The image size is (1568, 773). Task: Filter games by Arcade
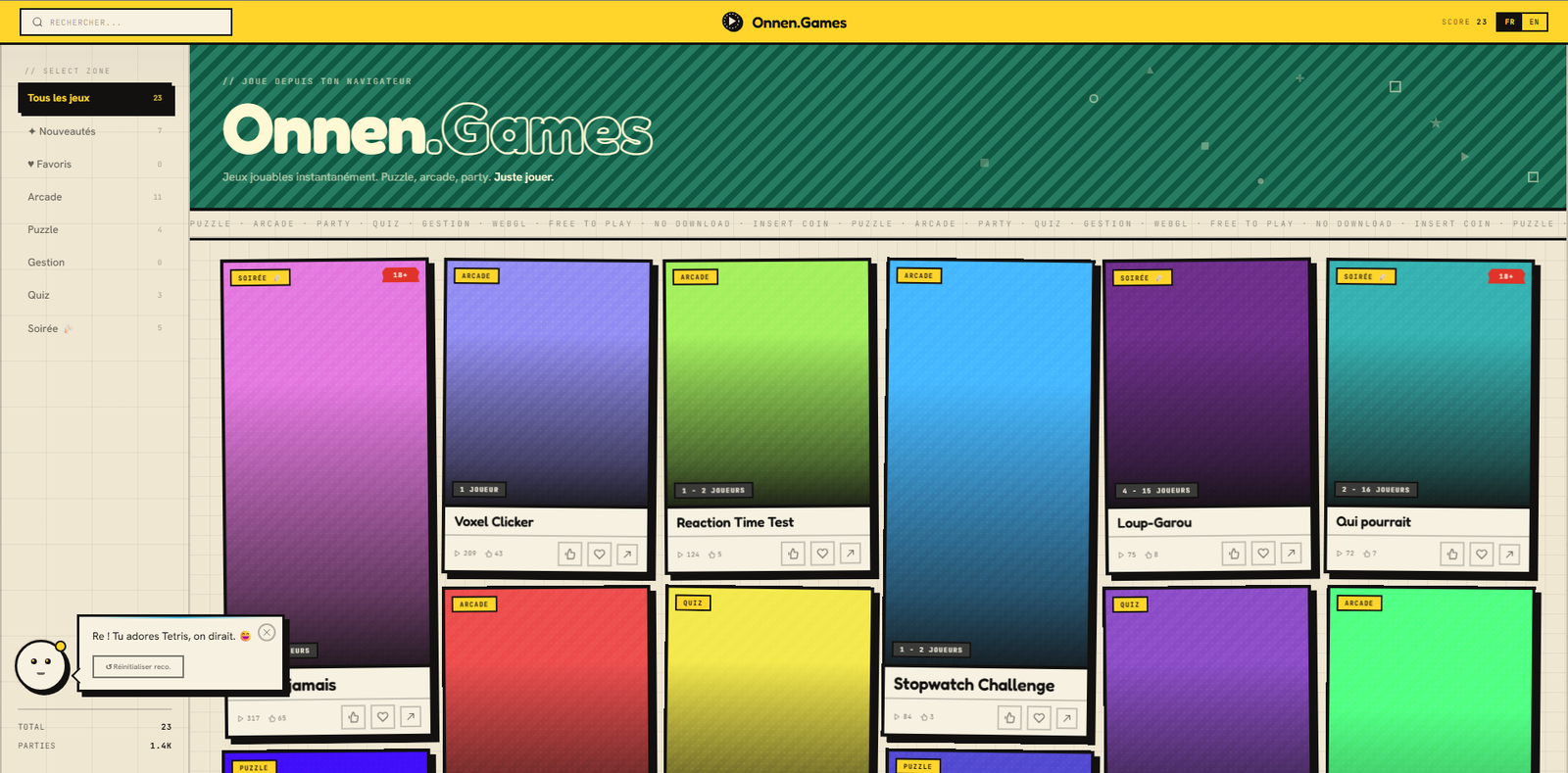pos(95,197)
